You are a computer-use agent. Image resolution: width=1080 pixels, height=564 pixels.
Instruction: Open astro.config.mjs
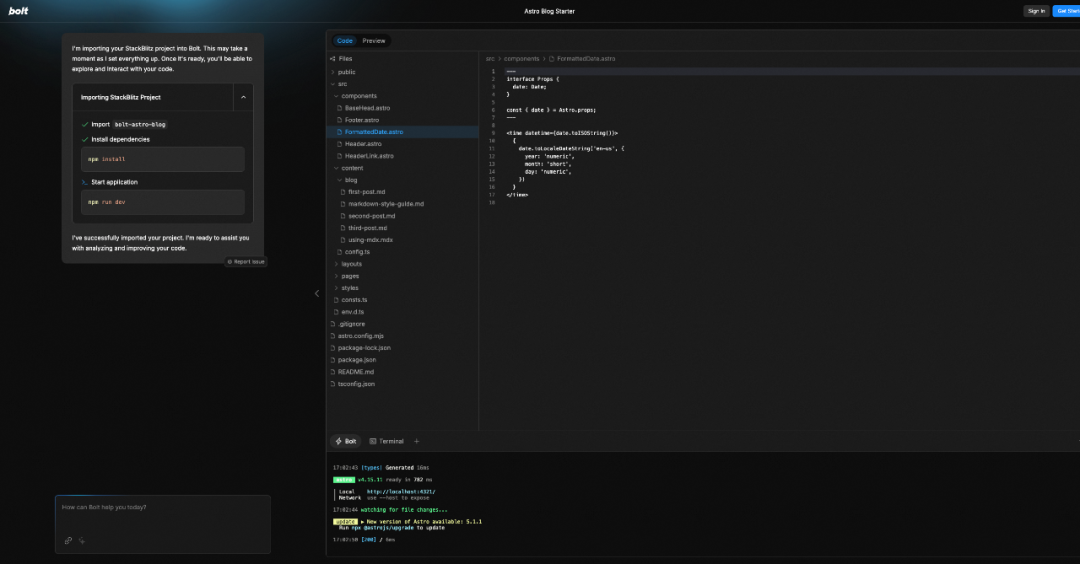[360, 336]
